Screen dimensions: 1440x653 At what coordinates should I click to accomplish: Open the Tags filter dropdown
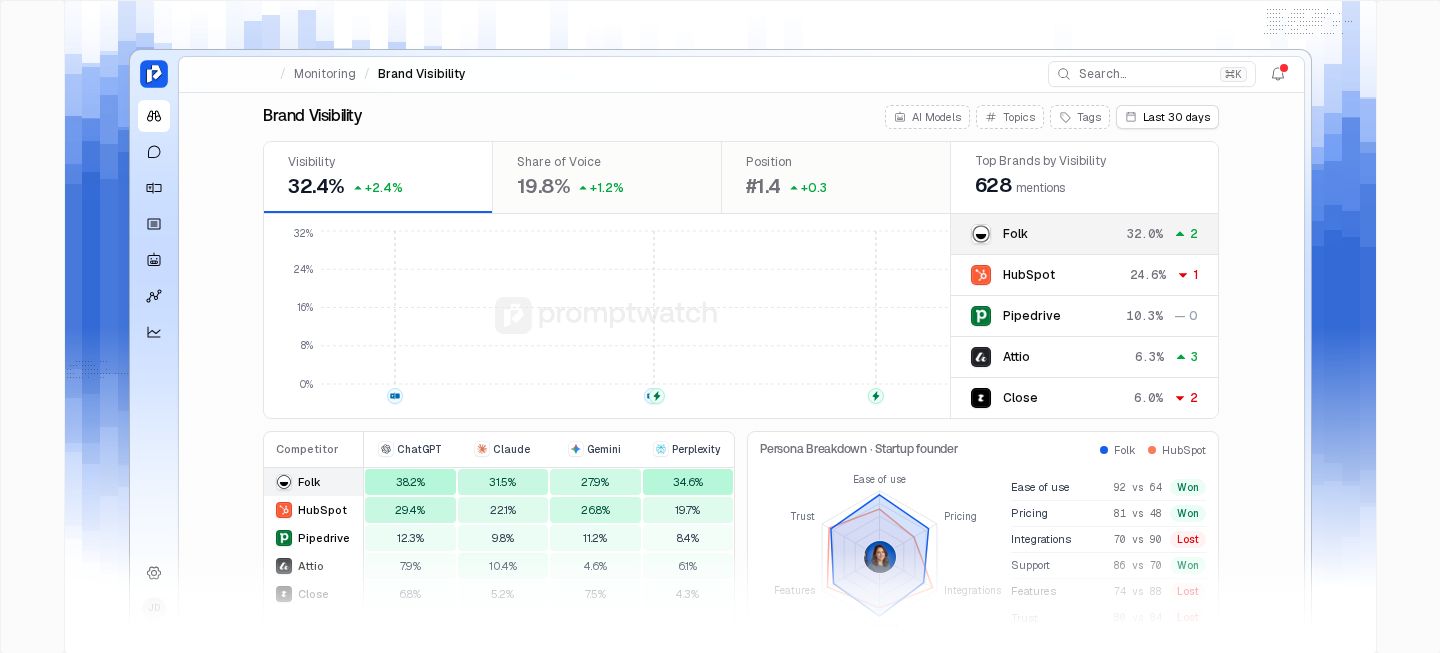pos(1080,117)
